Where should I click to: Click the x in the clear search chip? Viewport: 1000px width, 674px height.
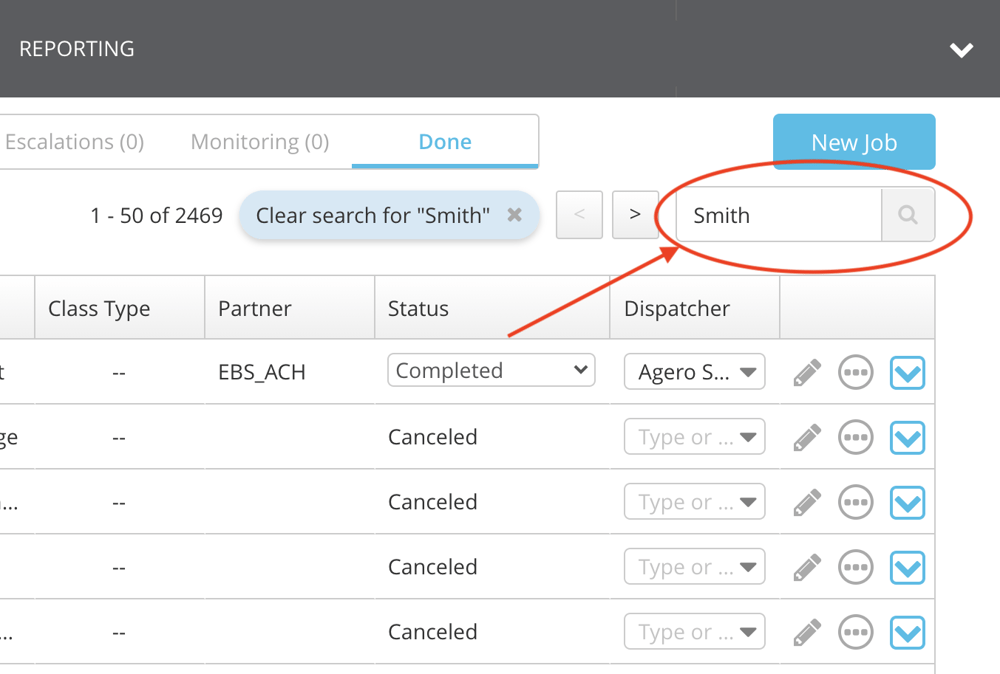(x=514, y=215)
